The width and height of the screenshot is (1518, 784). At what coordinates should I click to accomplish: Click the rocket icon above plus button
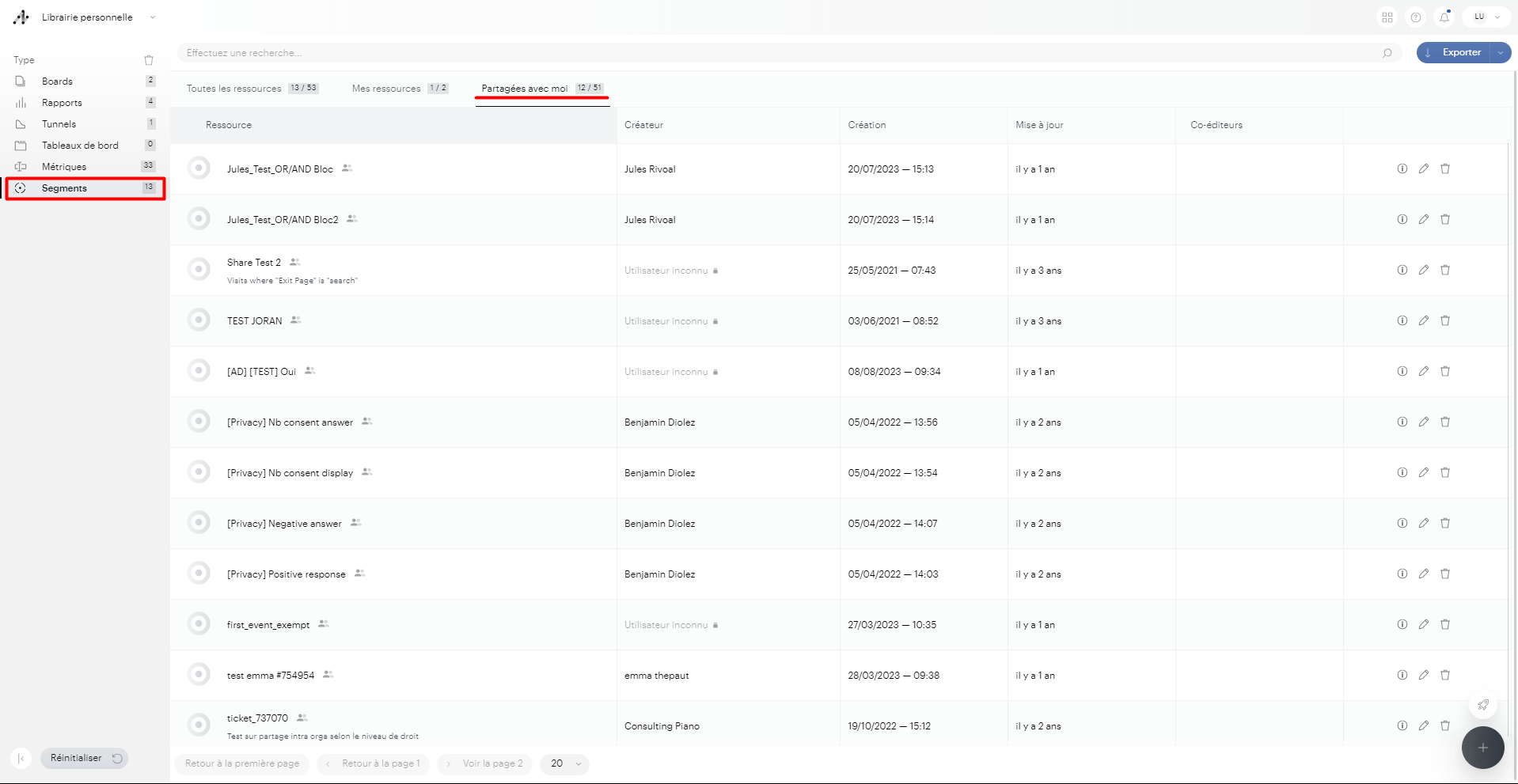pyautogui.click(x=1482, y=704)
